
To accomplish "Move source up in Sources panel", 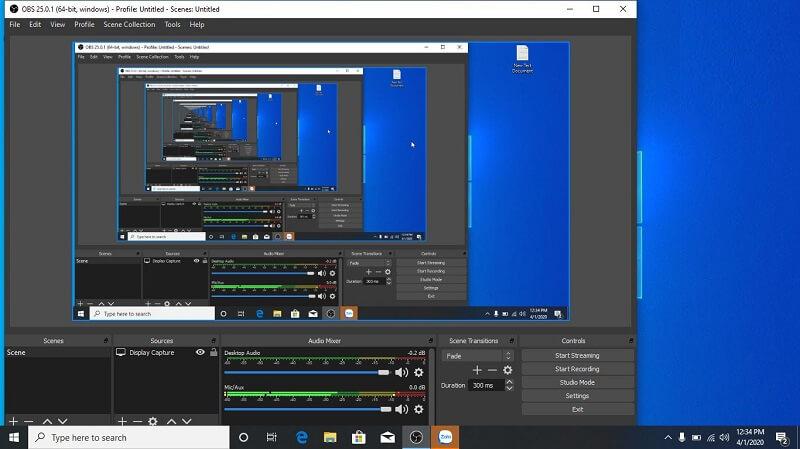I will tap(171, 421).
